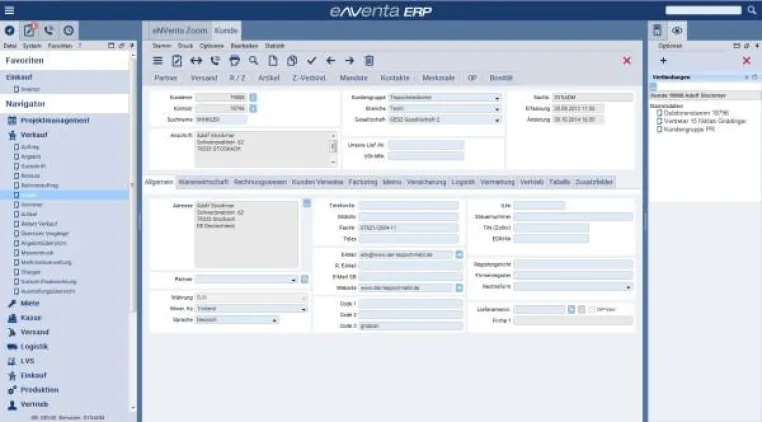Viewport: 762px width, 422px height.
Task: Click the new blank document icon
Action: 273,61
